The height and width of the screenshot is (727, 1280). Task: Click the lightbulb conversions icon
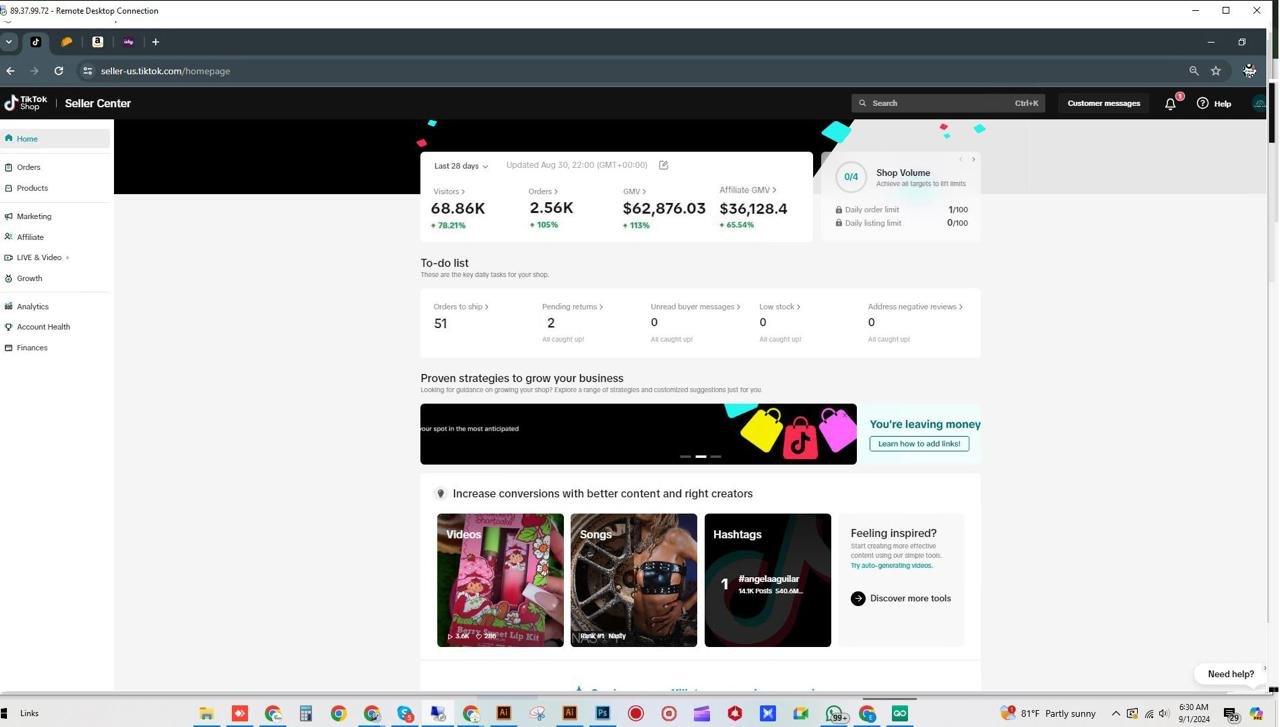pos(440,494)
